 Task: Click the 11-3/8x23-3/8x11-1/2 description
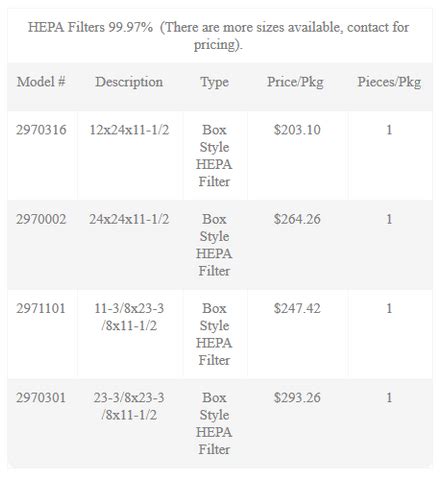pos(129,317)
